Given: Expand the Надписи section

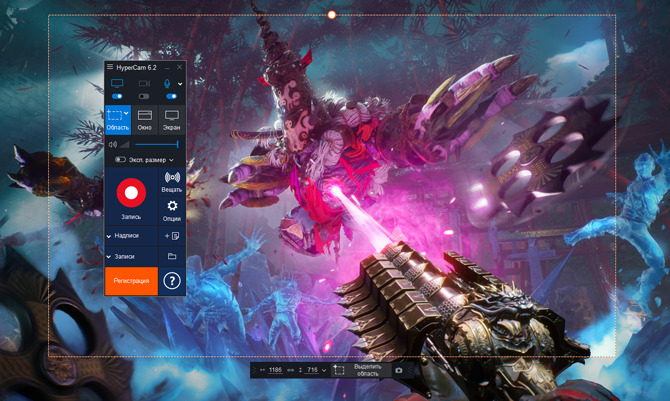Looking at the screenshot, I should 130,235.
